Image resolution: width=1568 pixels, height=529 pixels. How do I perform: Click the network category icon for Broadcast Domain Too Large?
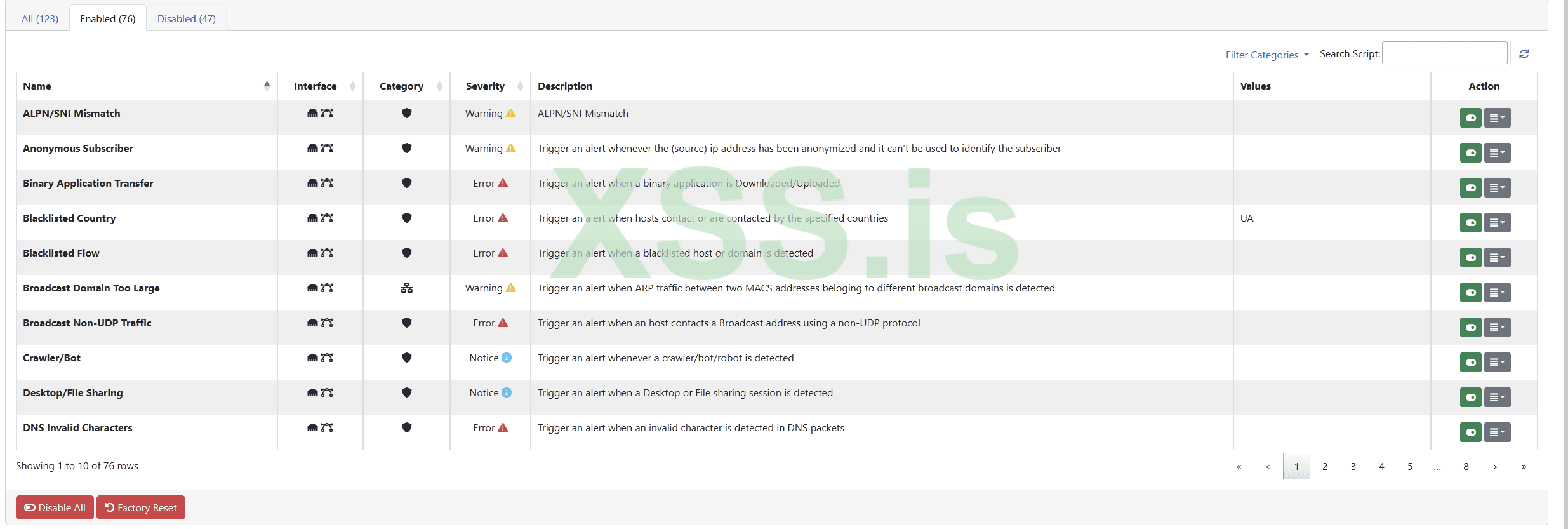click(x=407, y=288)
